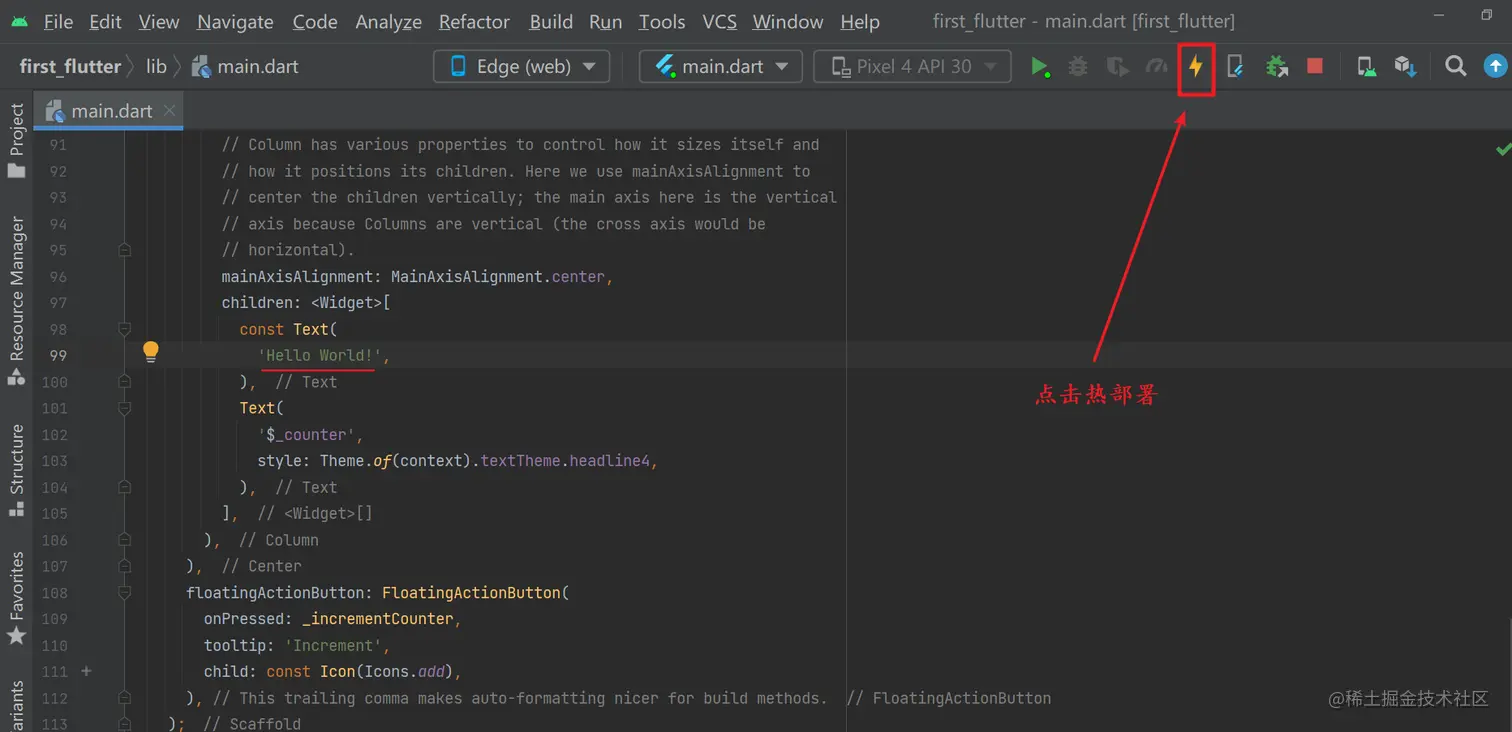The width and height of the screenshot is (1512, 732).
Task: Open the main.dart run configuration dropdown
Action: [x=720, y=67]
